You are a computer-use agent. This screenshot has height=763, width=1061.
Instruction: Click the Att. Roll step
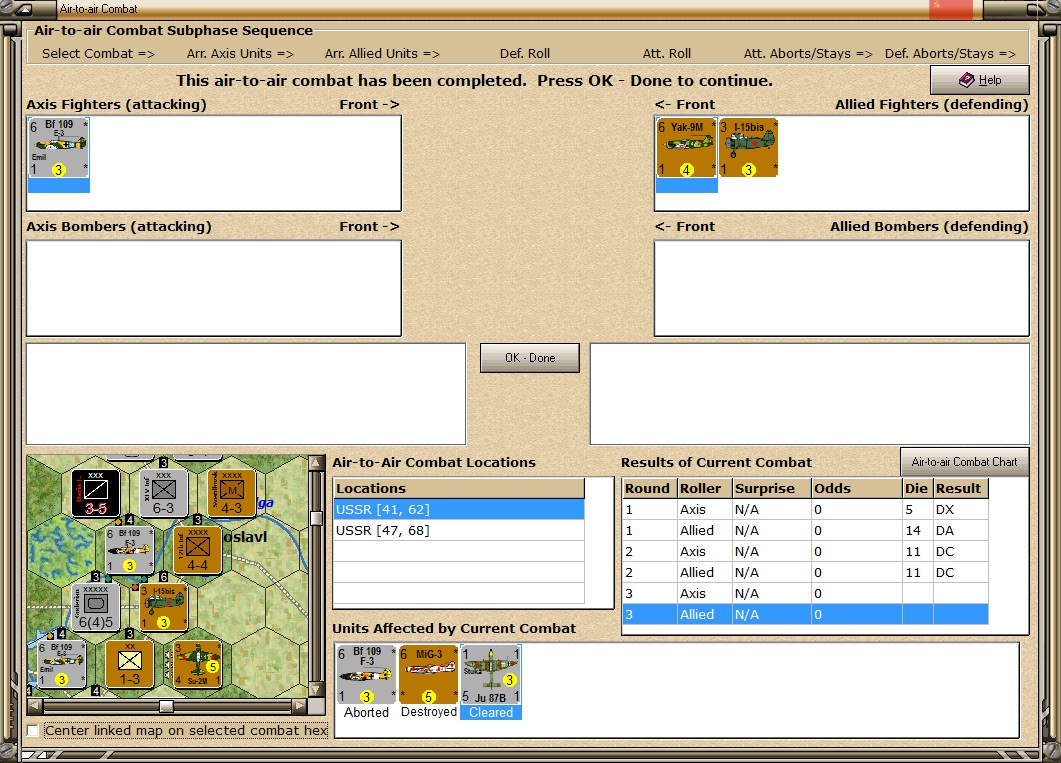[x=667, y=53]
